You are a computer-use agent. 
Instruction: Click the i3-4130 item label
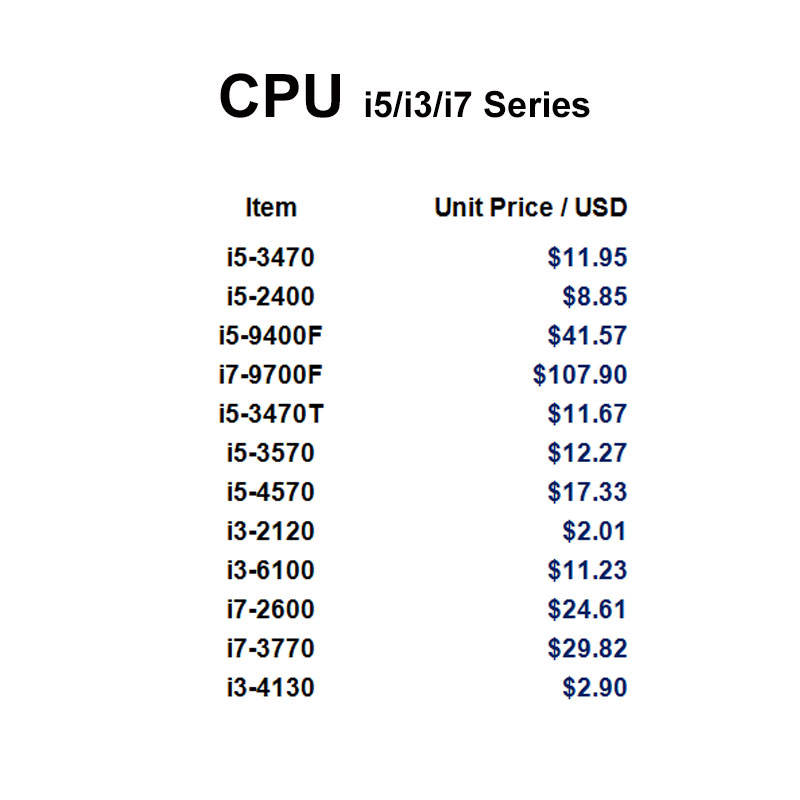point(270,688)
